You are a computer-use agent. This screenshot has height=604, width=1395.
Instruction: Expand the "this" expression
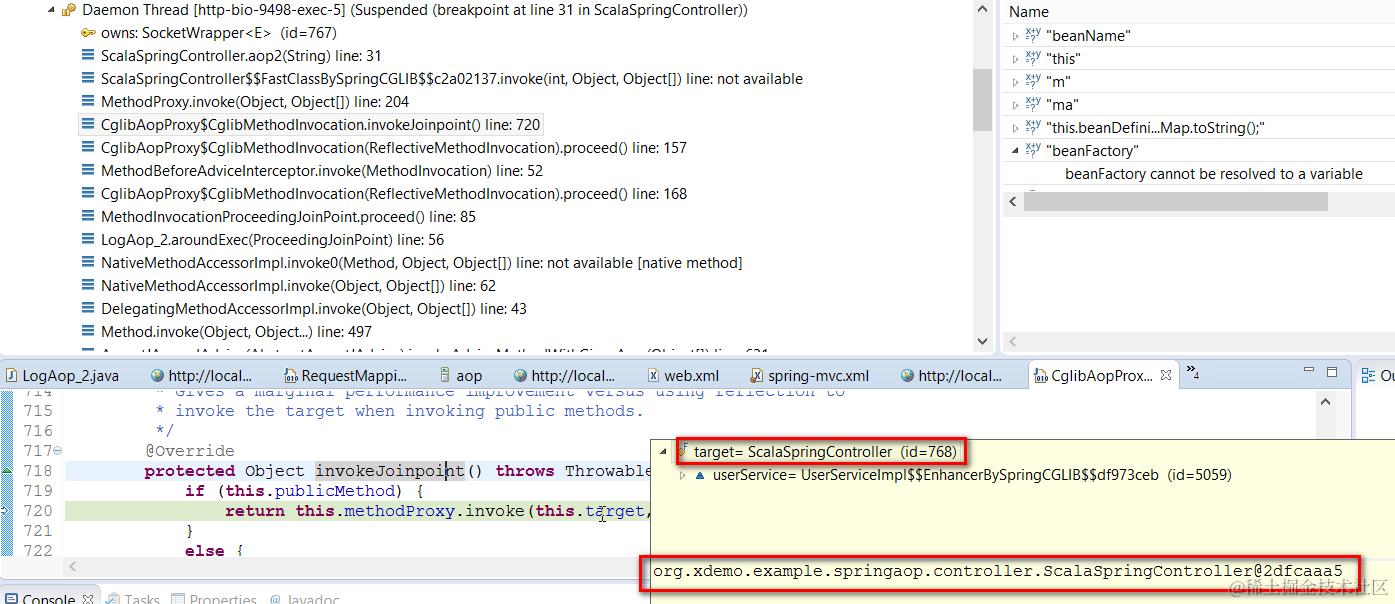(1016, 59)
